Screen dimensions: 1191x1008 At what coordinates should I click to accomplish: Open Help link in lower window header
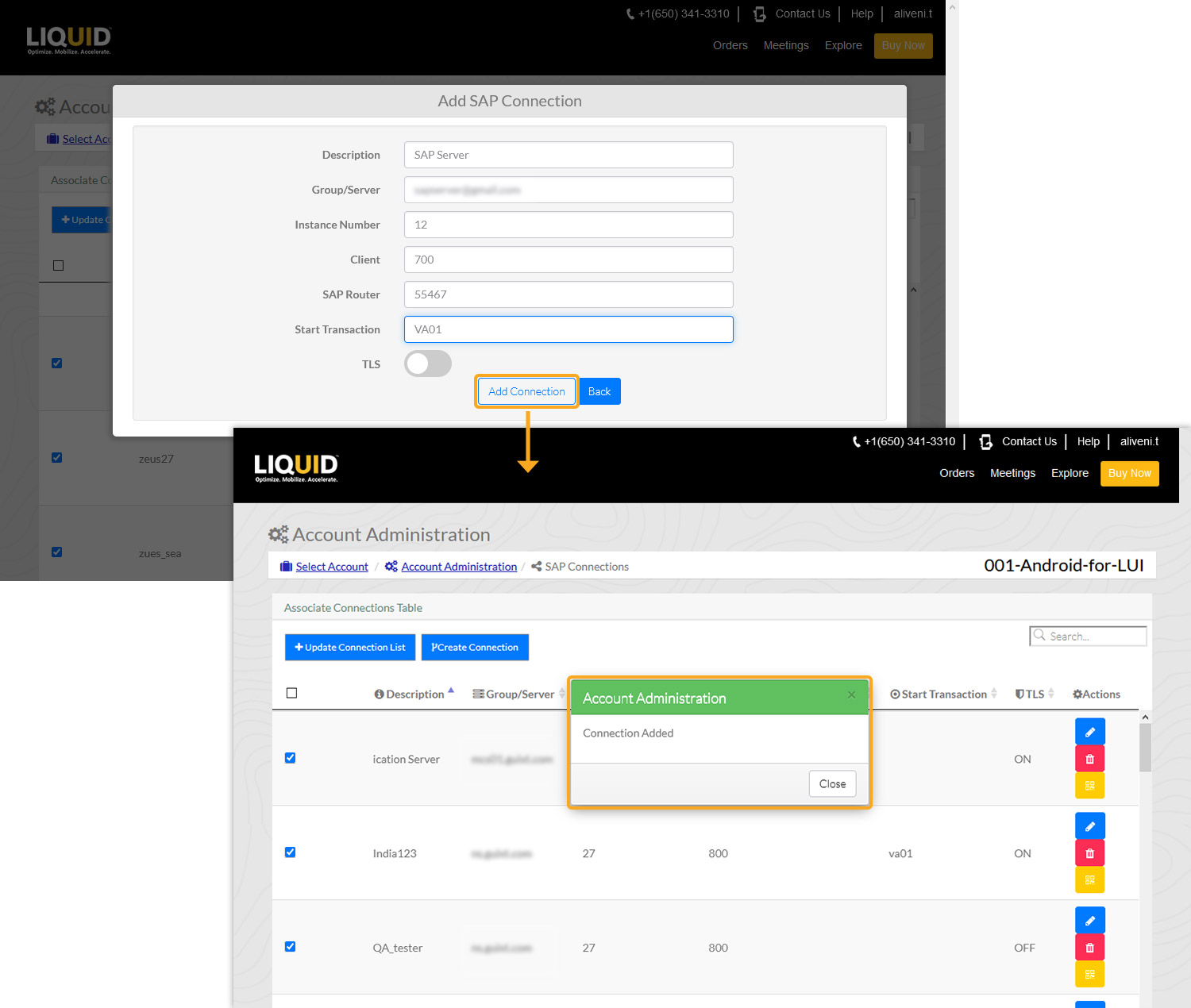pos(1088,441)
